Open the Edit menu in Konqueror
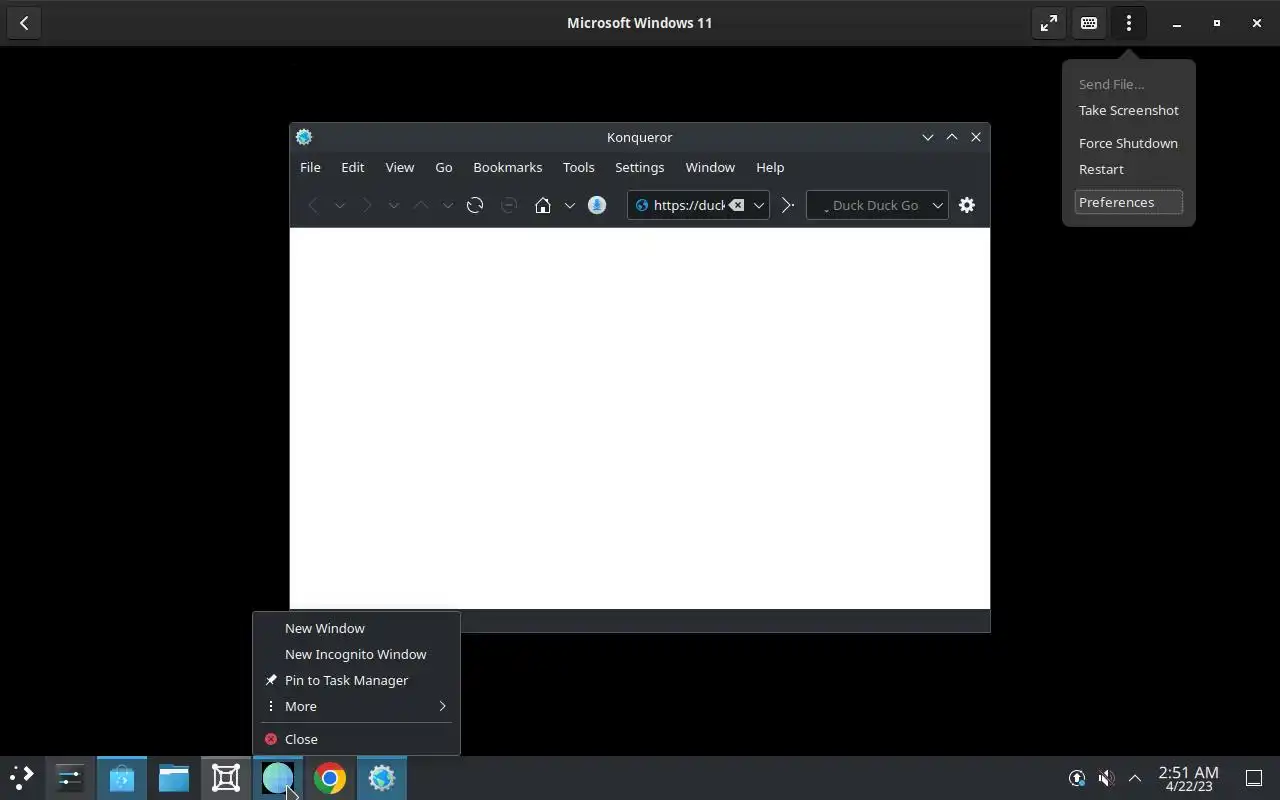Image resolution: width=1280 pixels, height=800 pixels. point(353,167)
